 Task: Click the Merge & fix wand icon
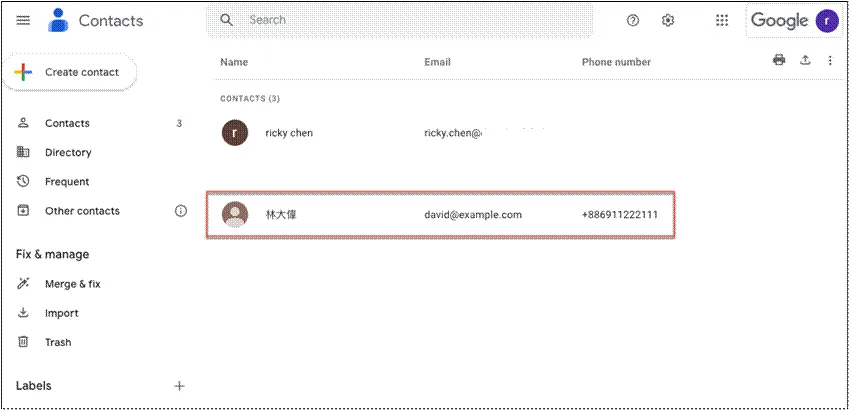23,284
